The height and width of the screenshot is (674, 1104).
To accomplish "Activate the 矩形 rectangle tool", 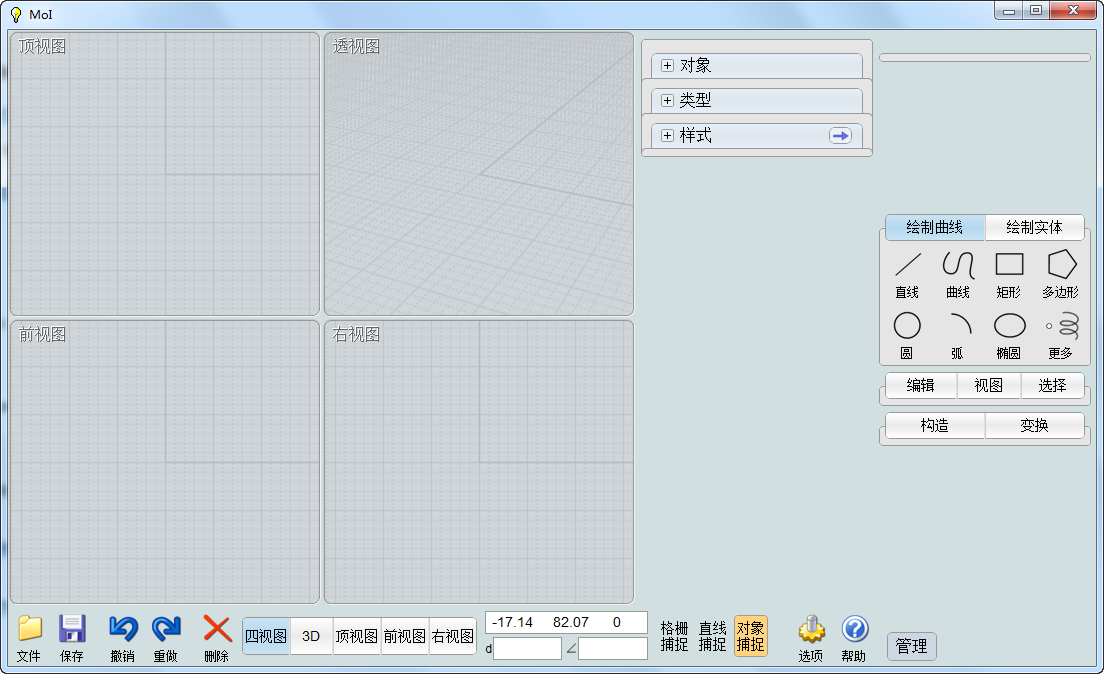I will coord(1008,275).
